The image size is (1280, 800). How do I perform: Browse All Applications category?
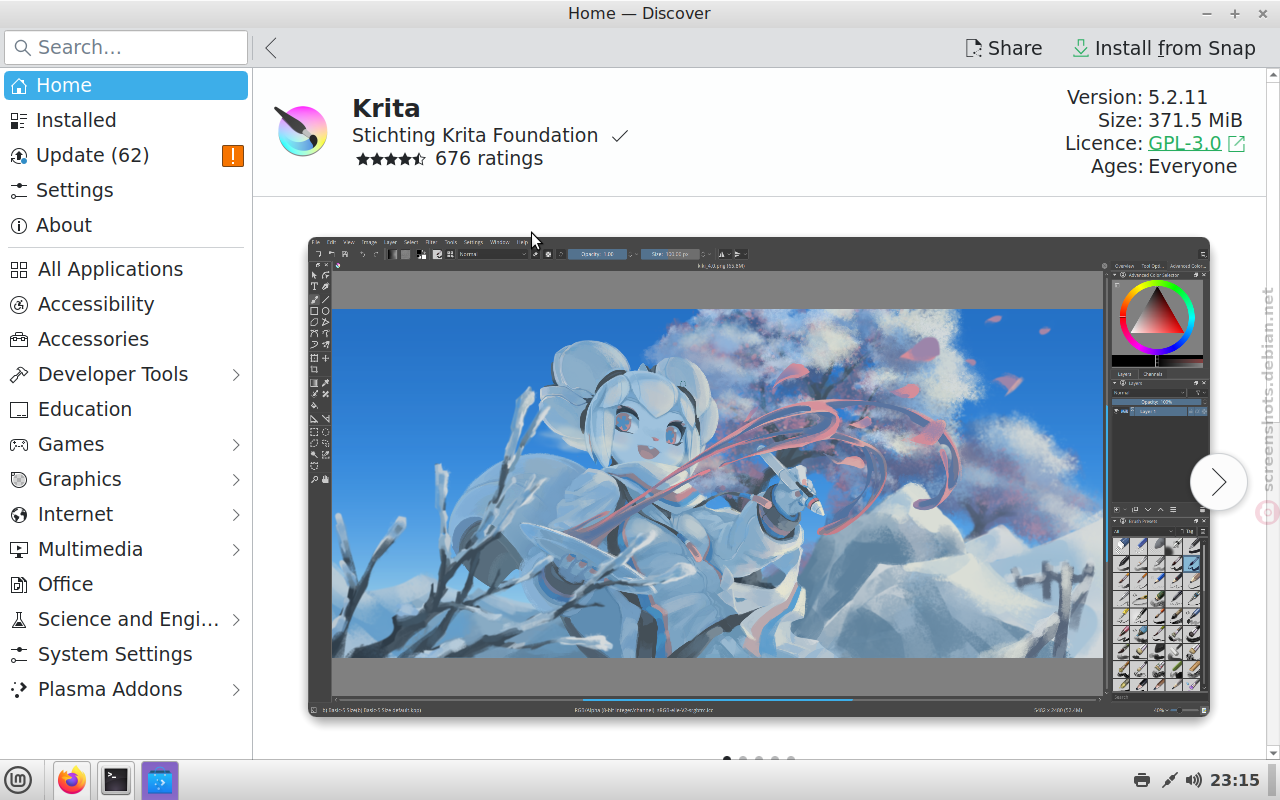click(x=126, y=269)
